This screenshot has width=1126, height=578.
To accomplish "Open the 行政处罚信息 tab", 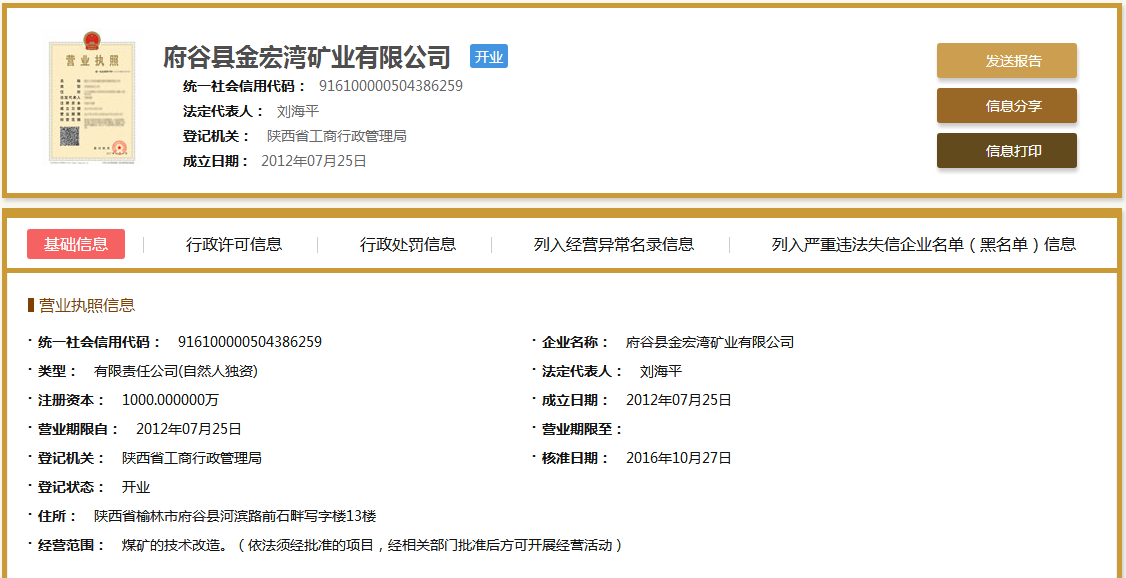I will pyautogui.click(x=408, y=244).
